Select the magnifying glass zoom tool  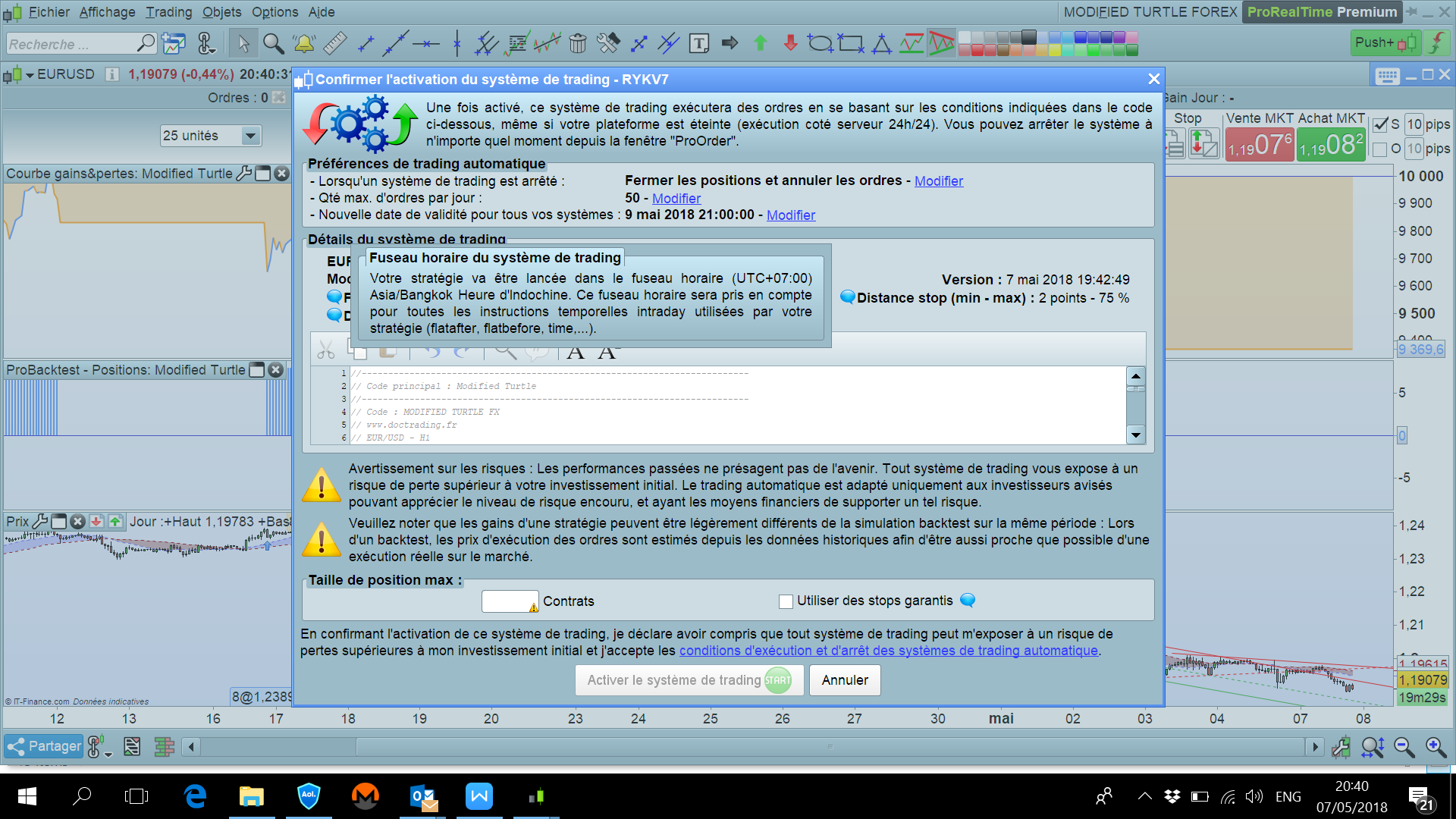coord(274,43)
